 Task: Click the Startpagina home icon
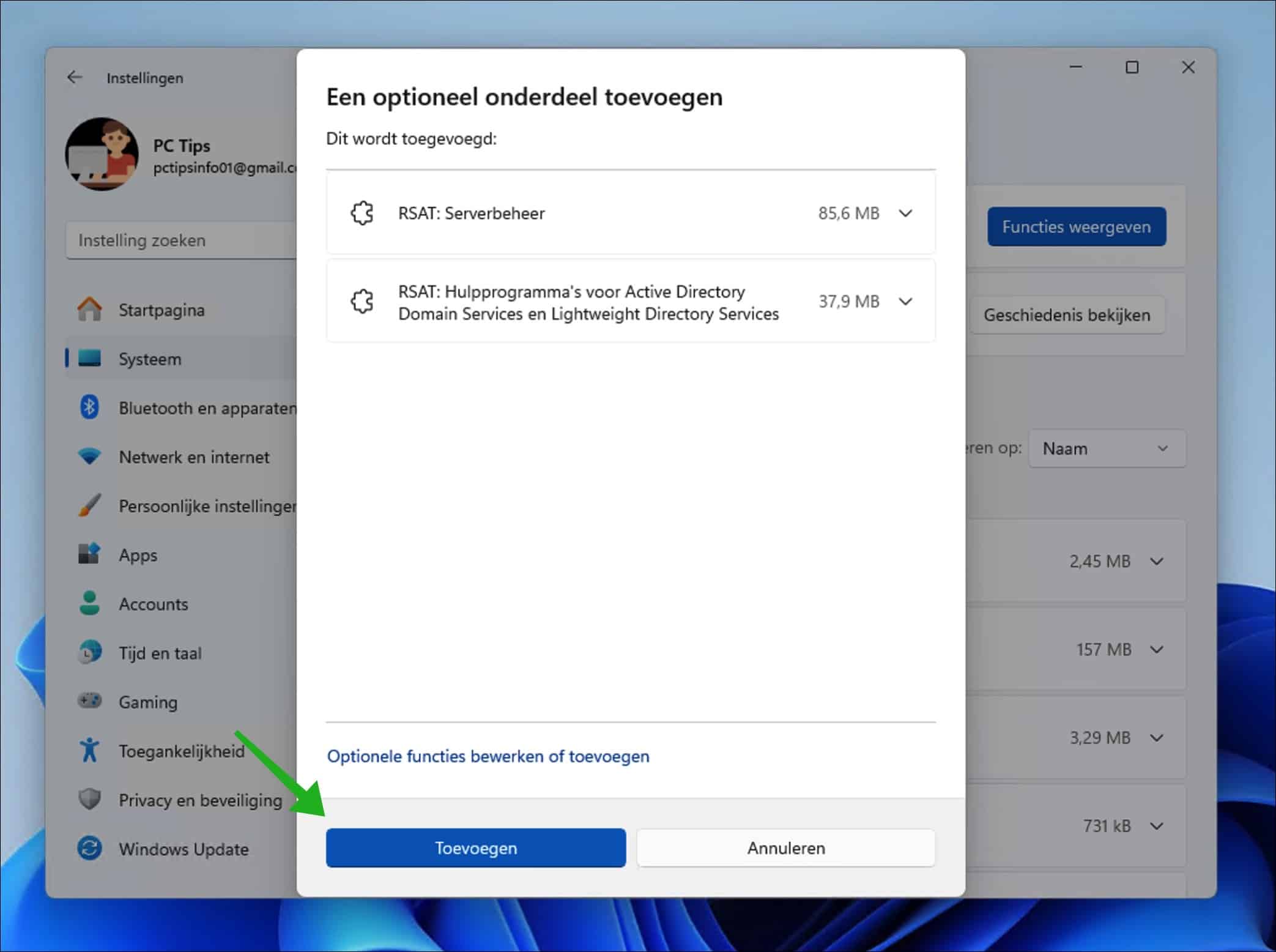[x=89, y=309]
